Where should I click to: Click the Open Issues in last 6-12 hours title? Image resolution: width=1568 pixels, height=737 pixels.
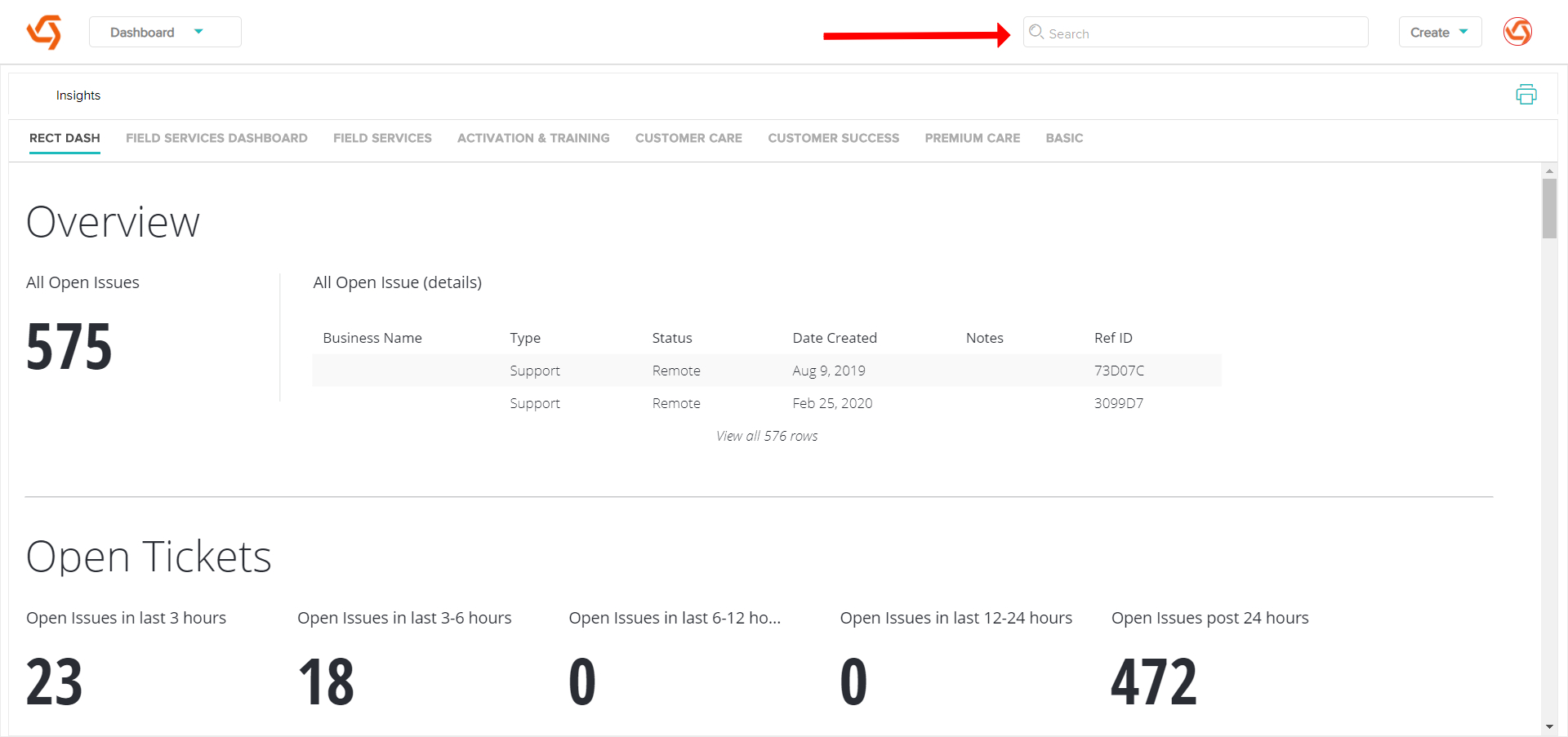click(675, 618)
